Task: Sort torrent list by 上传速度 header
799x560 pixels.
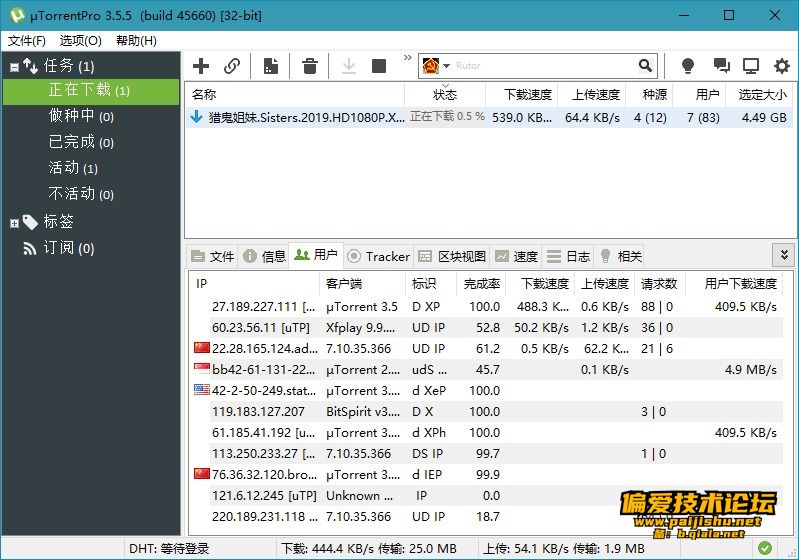Action: click(x=592, y=94)
